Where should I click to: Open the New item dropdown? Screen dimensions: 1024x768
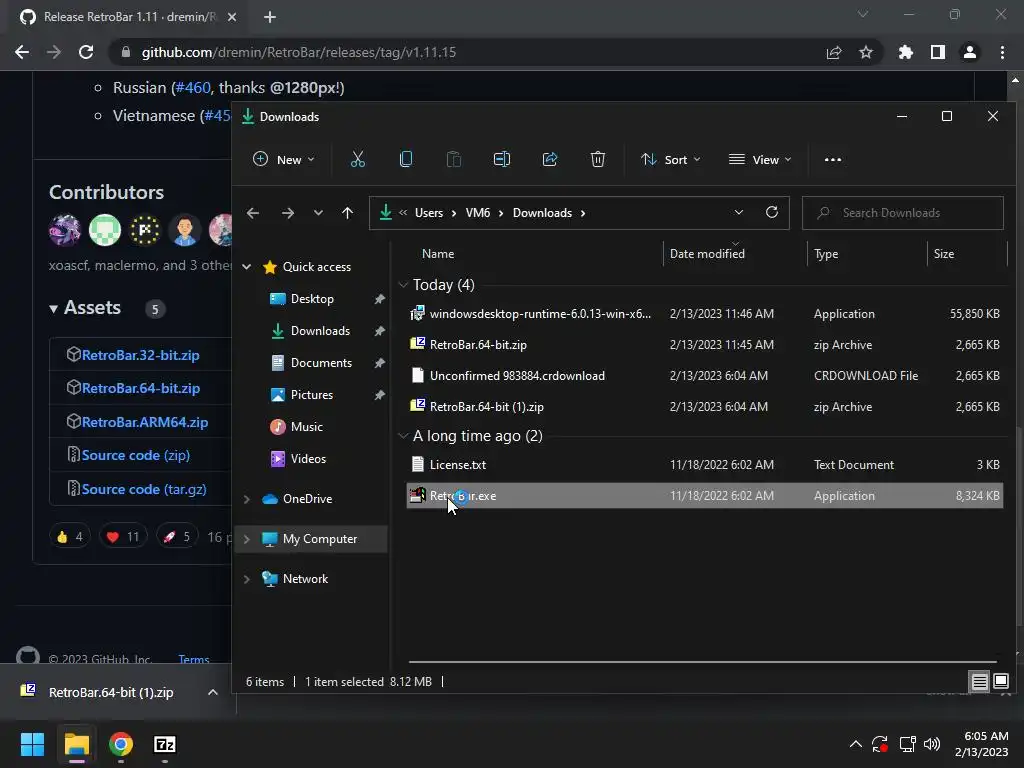(283, 159)
